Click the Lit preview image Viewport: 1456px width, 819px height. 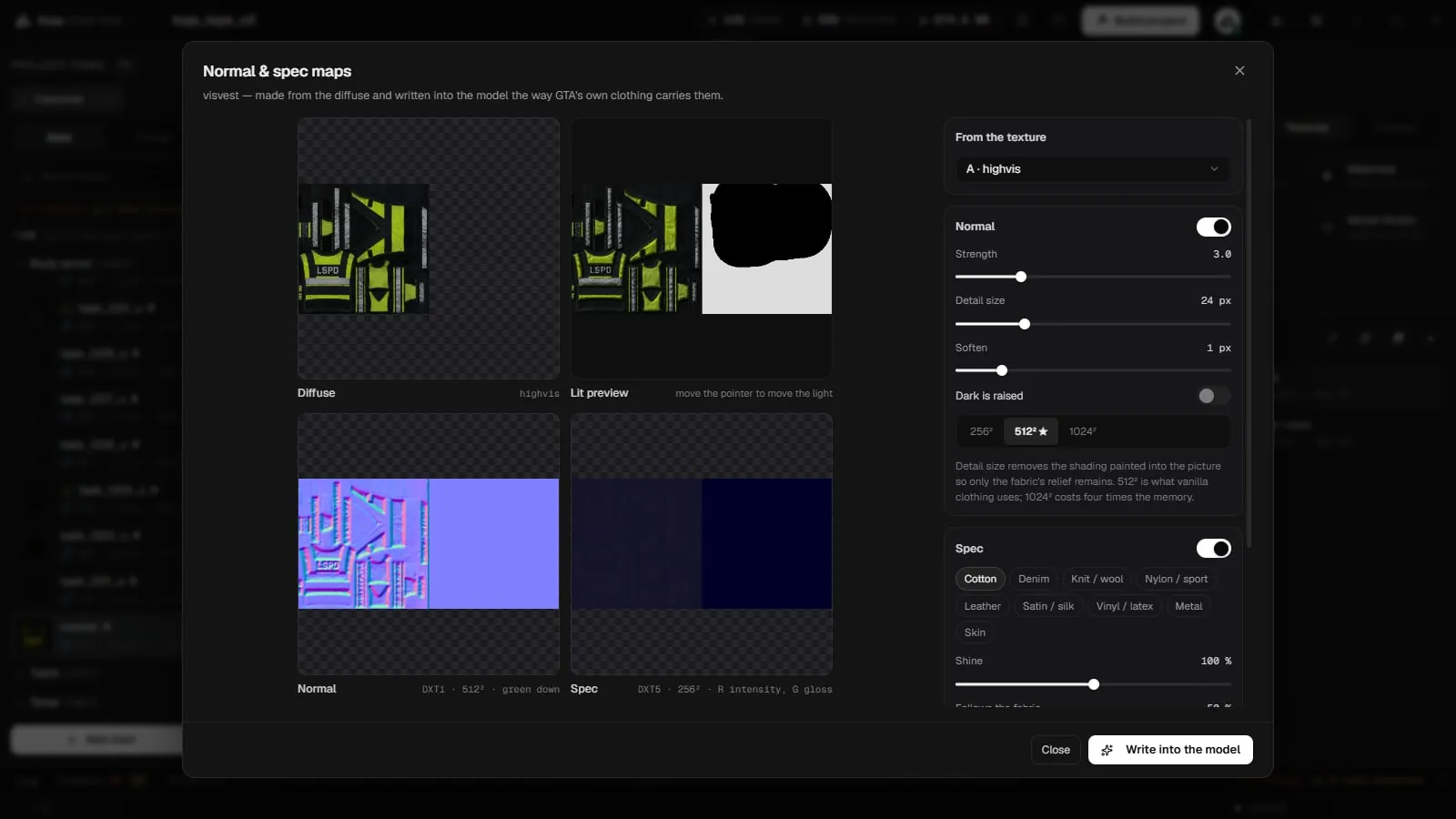pos(702,248)
